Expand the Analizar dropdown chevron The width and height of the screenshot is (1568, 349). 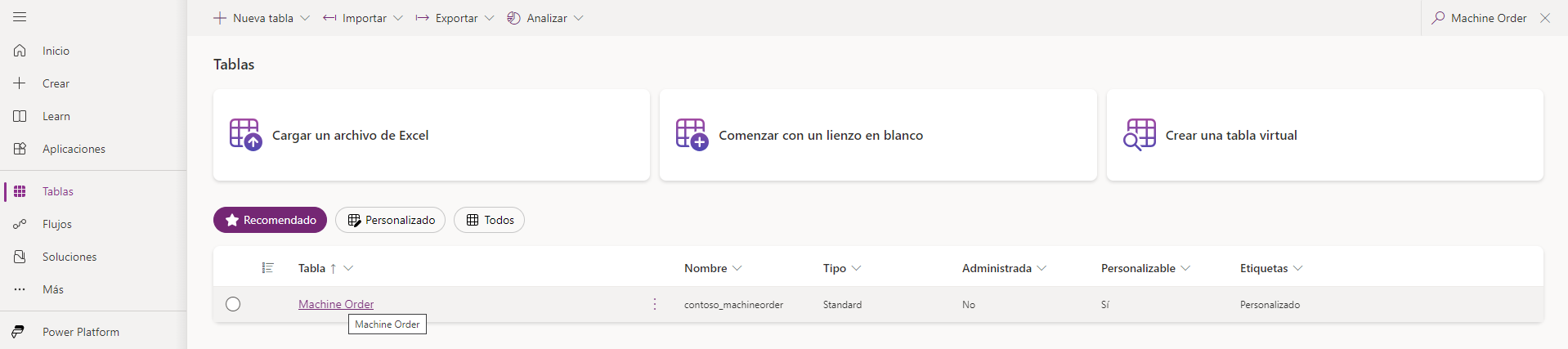click(x=579, y=18)
